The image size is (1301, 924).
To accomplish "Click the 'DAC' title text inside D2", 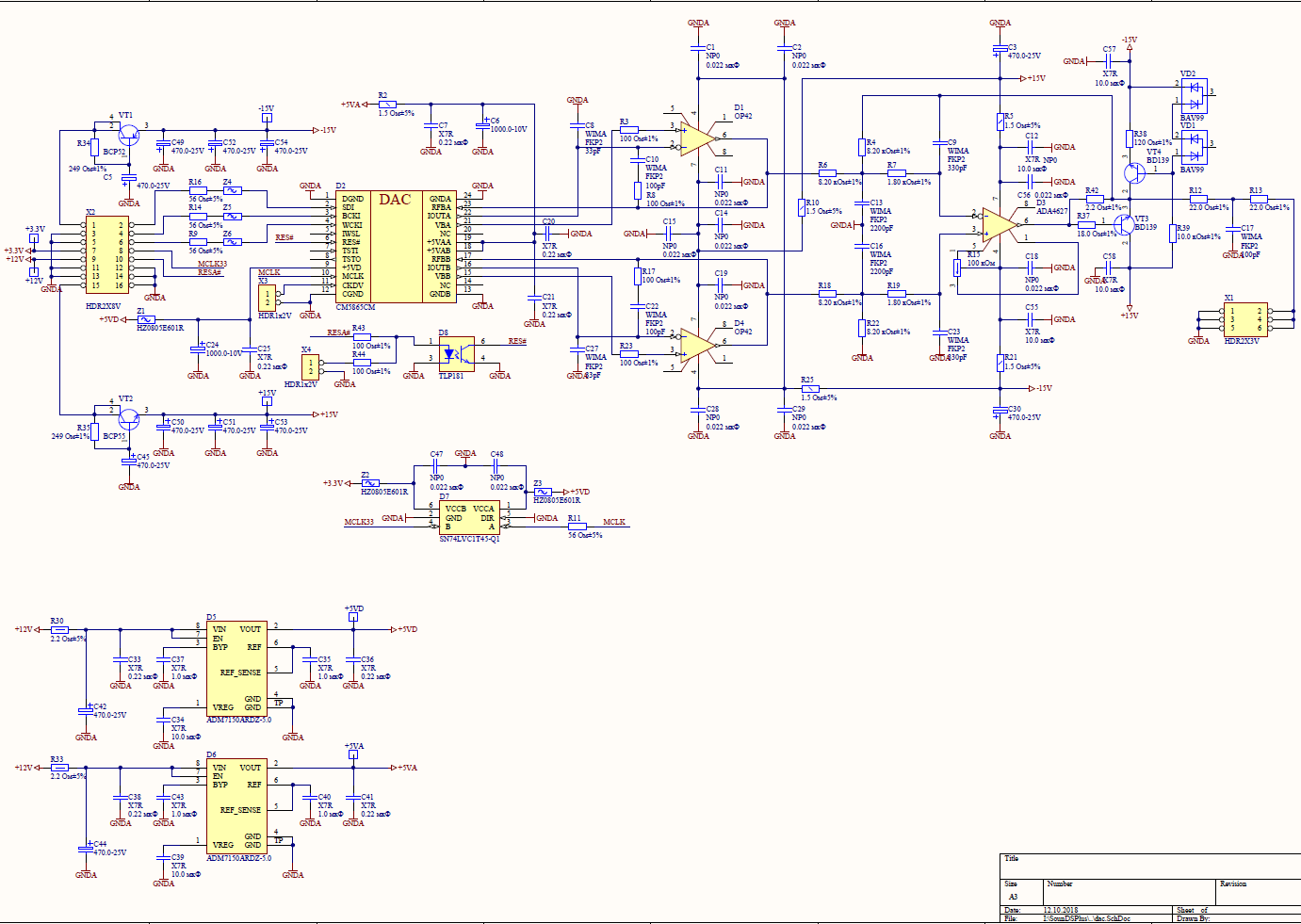I will 395,200.
